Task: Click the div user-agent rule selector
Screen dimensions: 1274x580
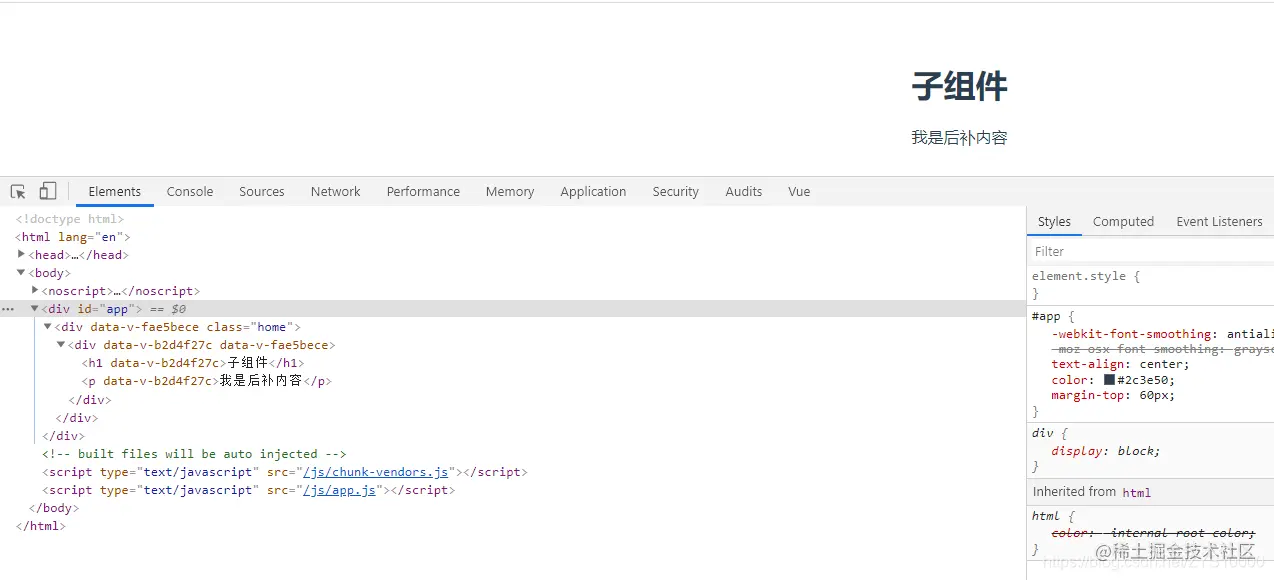Action: click(x=1042, y=433)
